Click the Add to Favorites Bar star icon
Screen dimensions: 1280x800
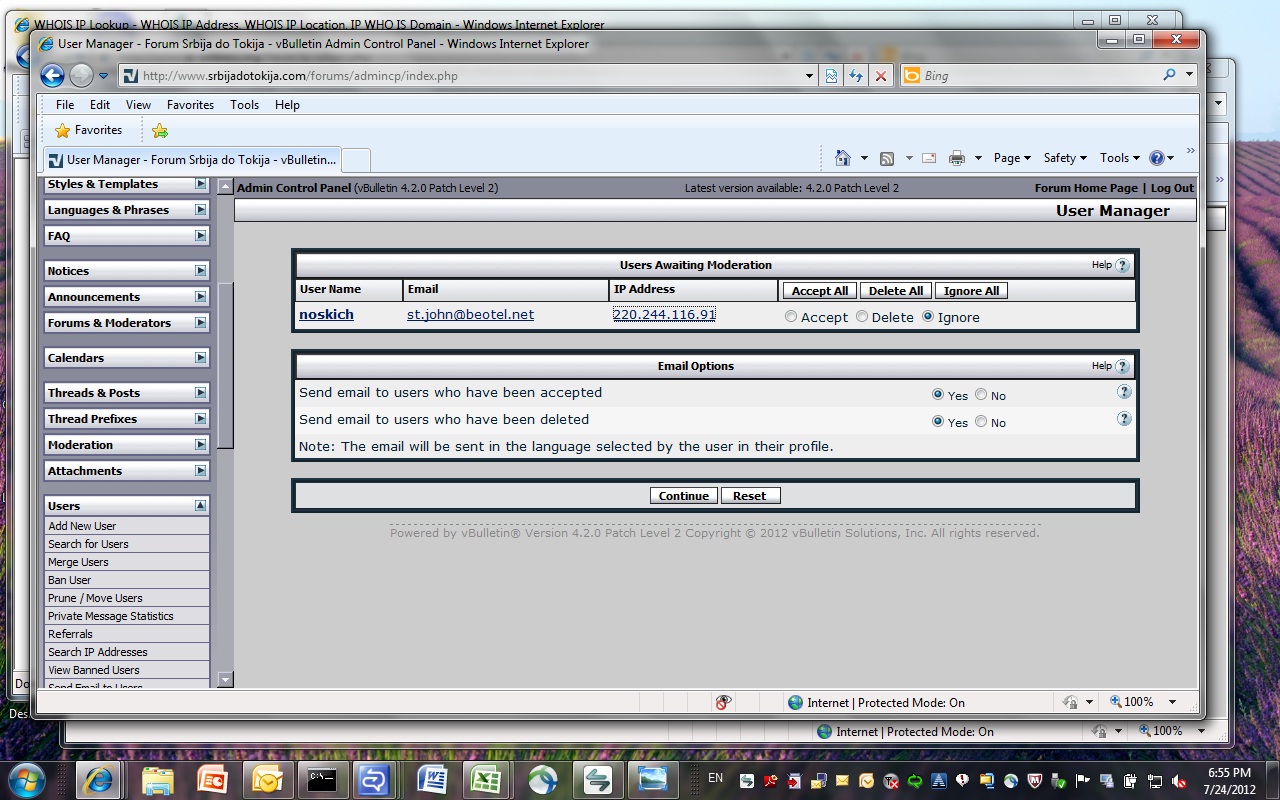pos(160,130)
